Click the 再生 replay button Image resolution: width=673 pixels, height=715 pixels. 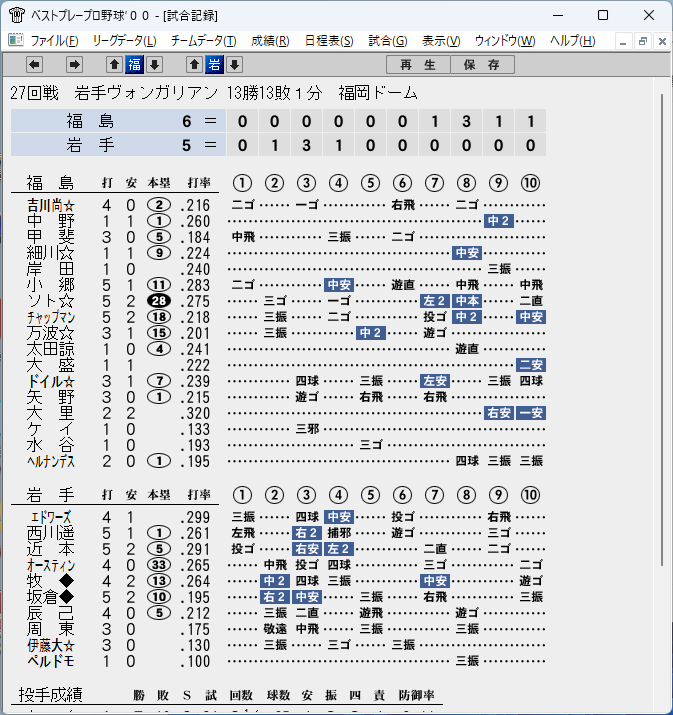tap(418, 64)
